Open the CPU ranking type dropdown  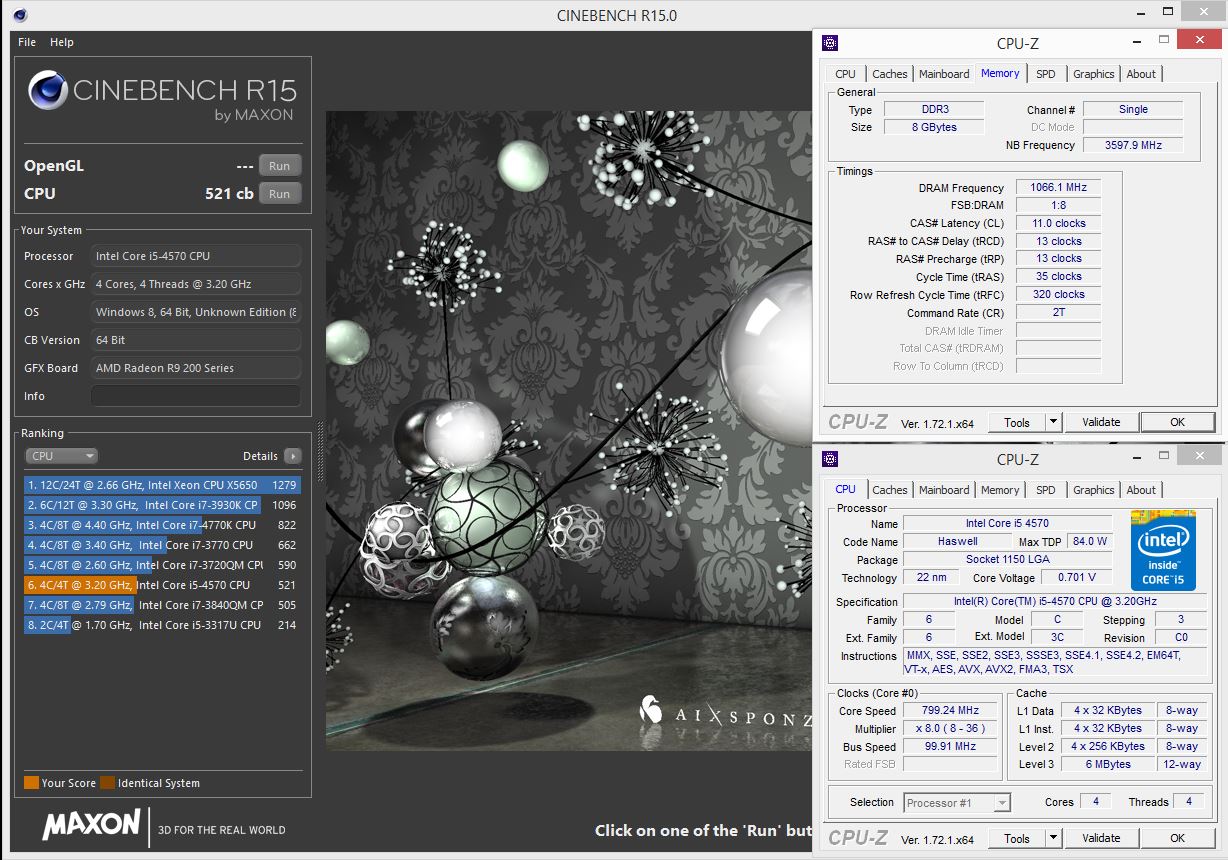click(61, 456)
